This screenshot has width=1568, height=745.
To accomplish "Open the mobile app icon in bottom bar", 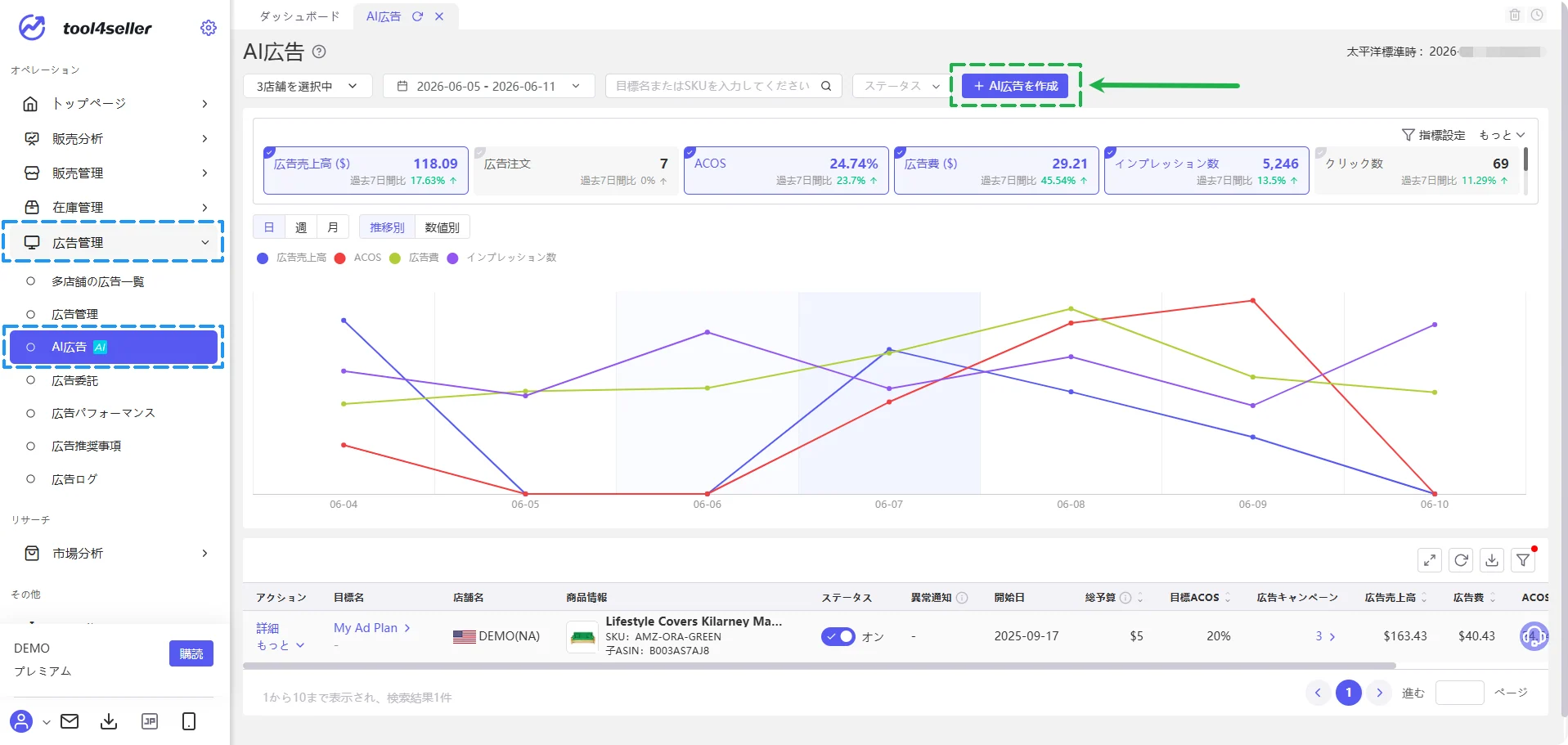I will coord(189,721).
